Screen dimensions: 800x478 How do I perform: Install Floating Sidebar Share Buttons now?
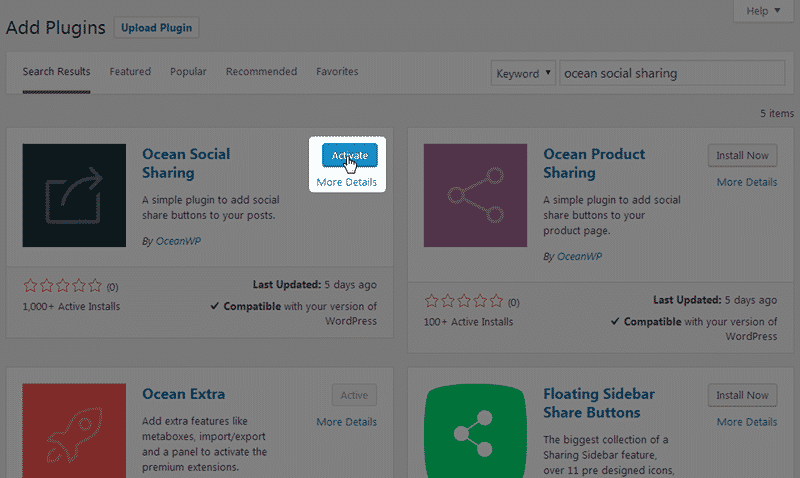pos(742,395)
